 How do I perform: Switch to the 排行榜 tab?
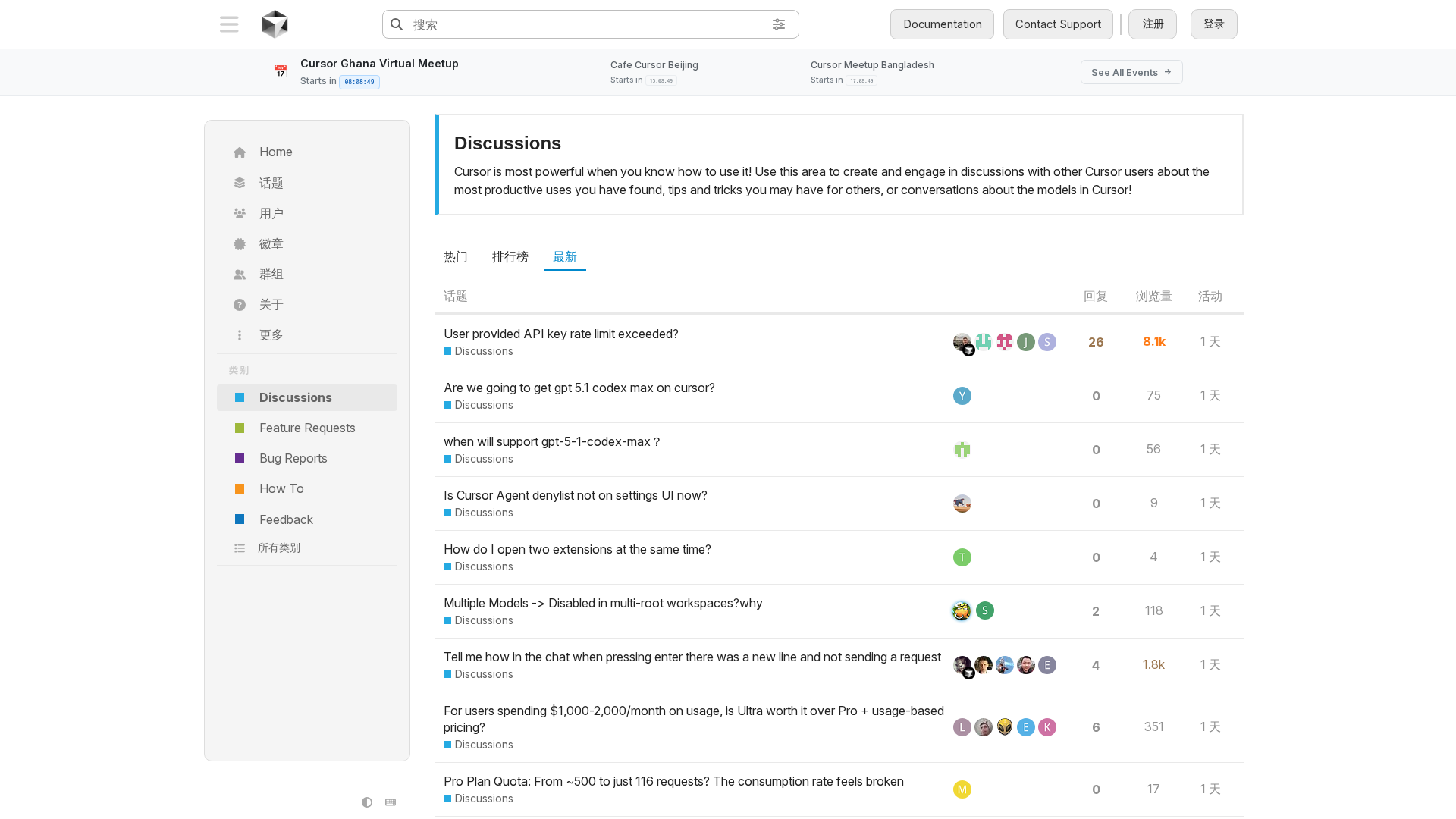coord(510,257)
